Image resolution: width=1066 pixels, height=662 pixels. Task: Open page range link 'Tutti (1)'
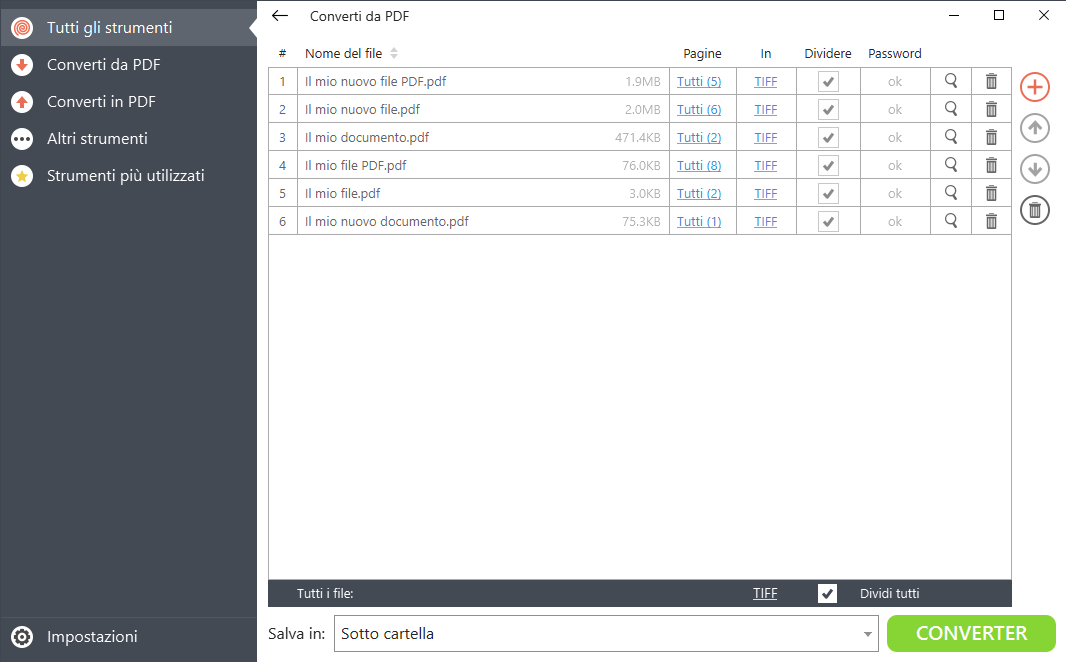(x=699, y=221)
